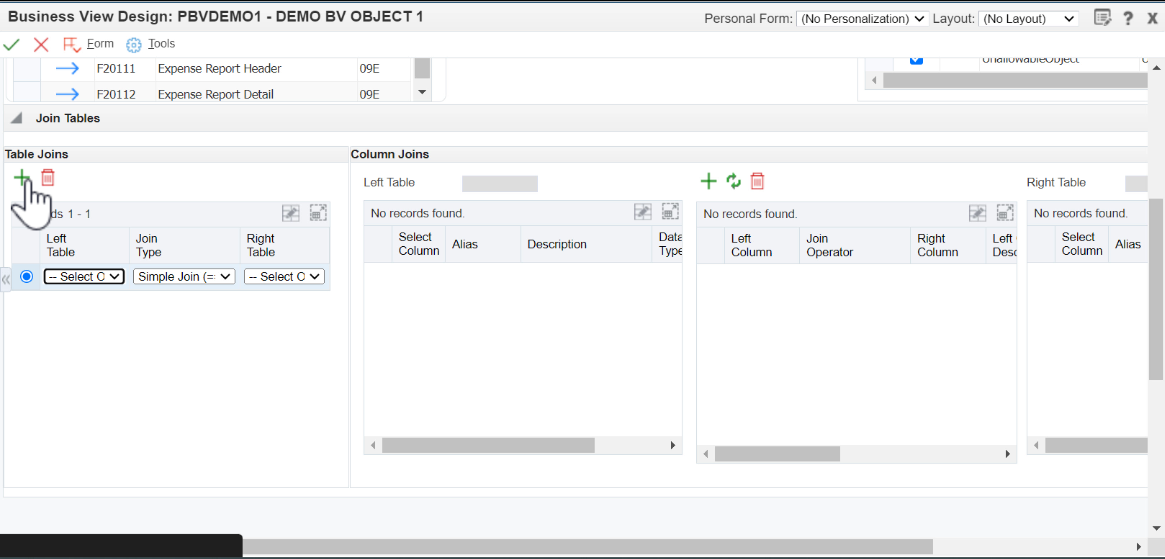Open the Right Table select dropdown
This screenshot has height=559, width=1165.
[x=285, y=277]
